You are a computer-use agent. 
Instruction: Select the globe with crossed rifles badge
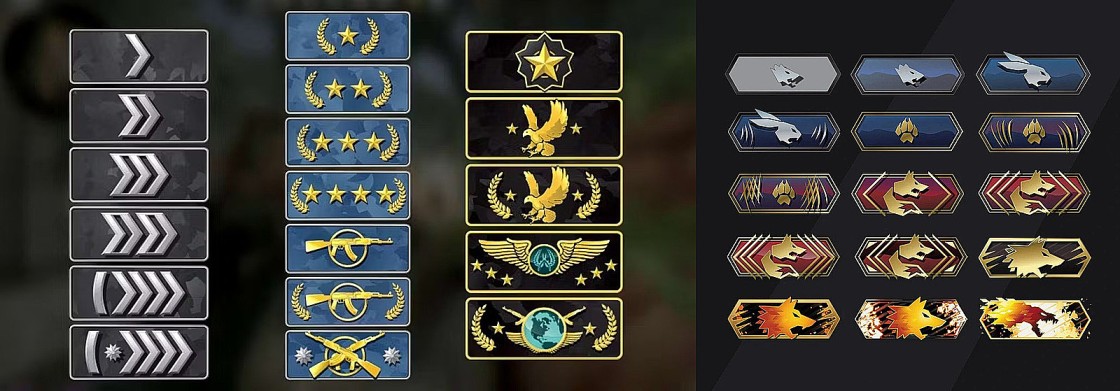coord(544,329)
